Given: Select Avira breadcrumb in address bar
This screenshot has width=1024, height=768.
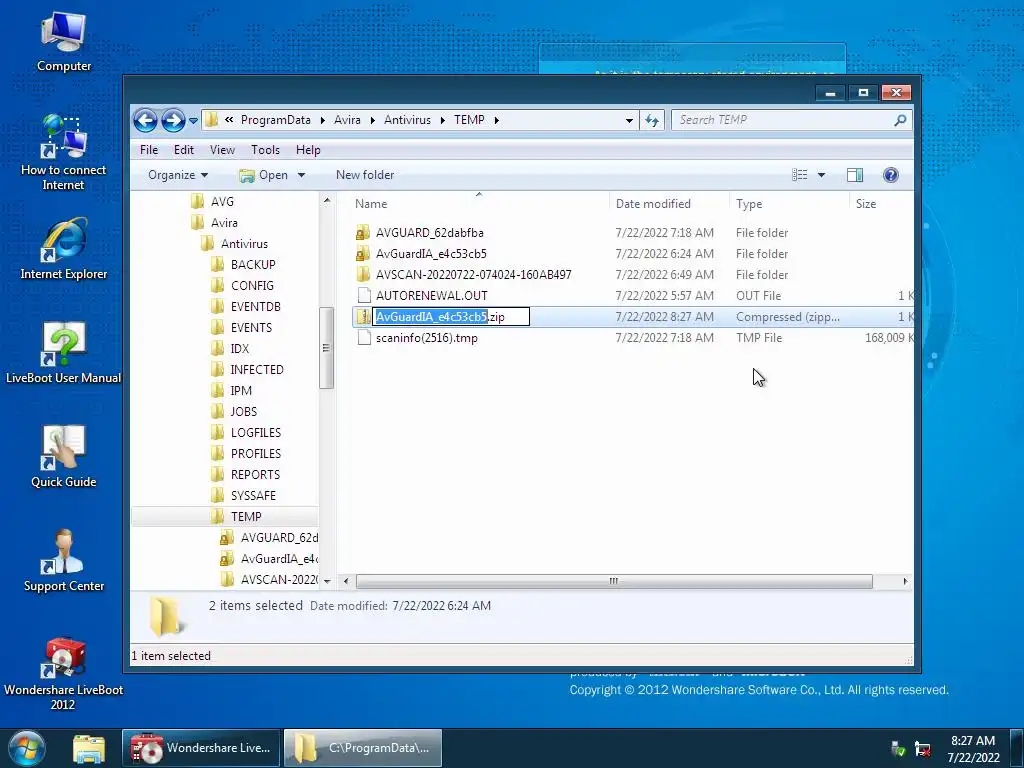Looking at the screenshot, I should 347,120.
